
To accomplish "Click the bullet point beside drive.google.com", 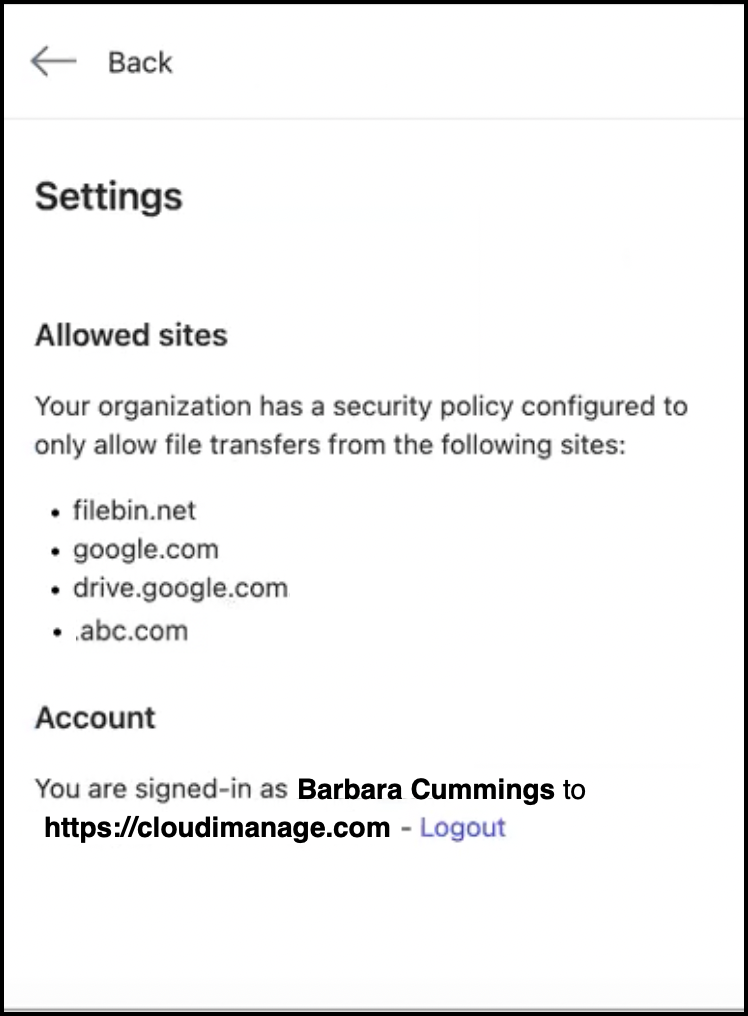I will 55,590.
